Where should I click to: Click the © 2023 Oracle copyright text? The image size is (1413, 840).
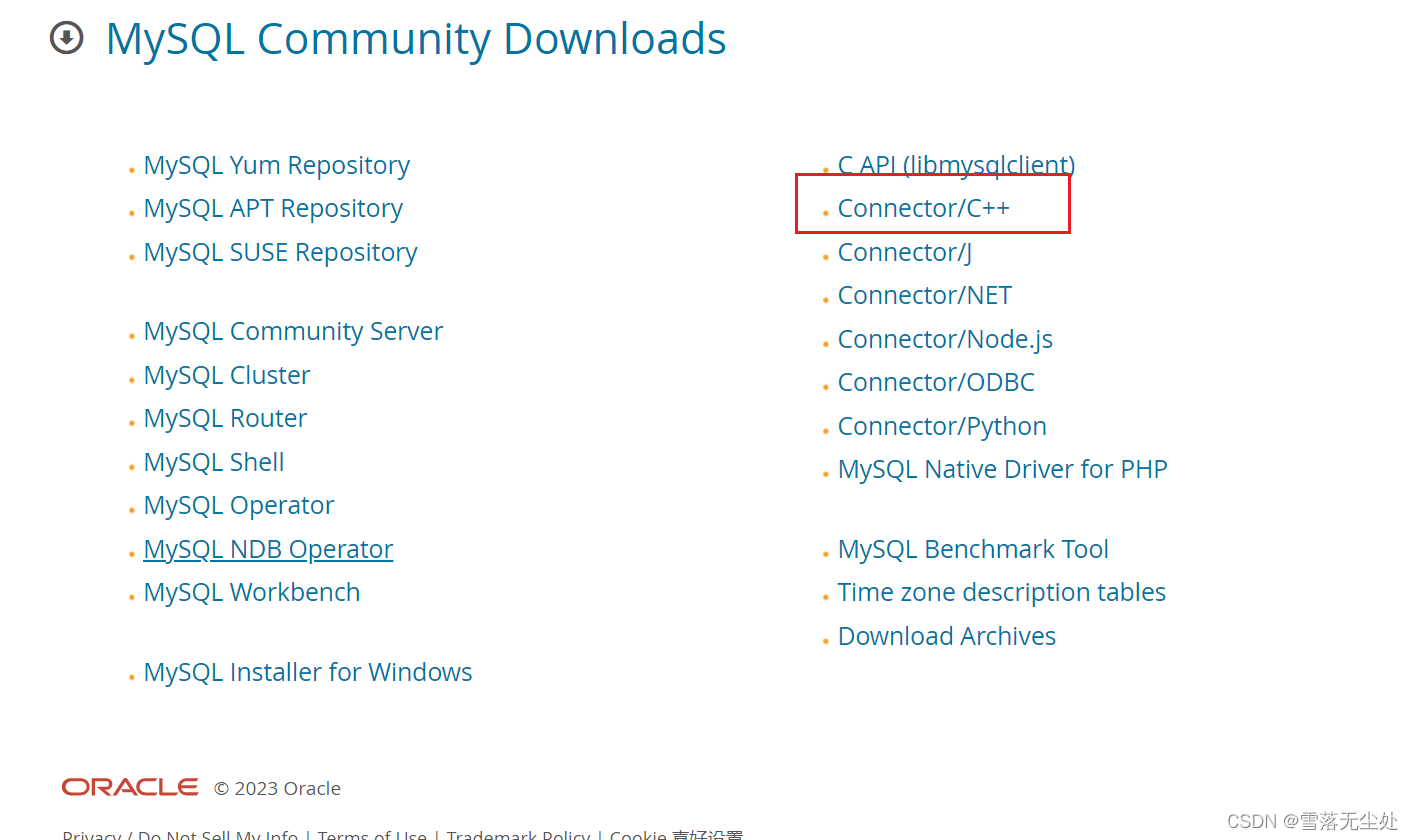(277, 788)
